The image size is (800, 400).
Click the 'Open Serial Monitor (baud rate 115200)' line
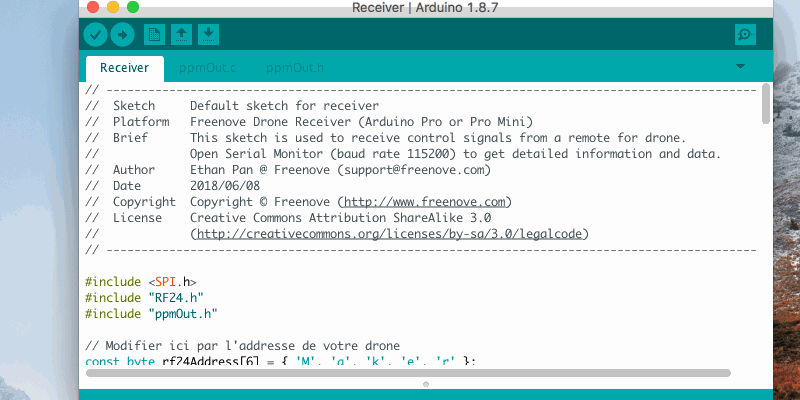(x=456, y=154)
